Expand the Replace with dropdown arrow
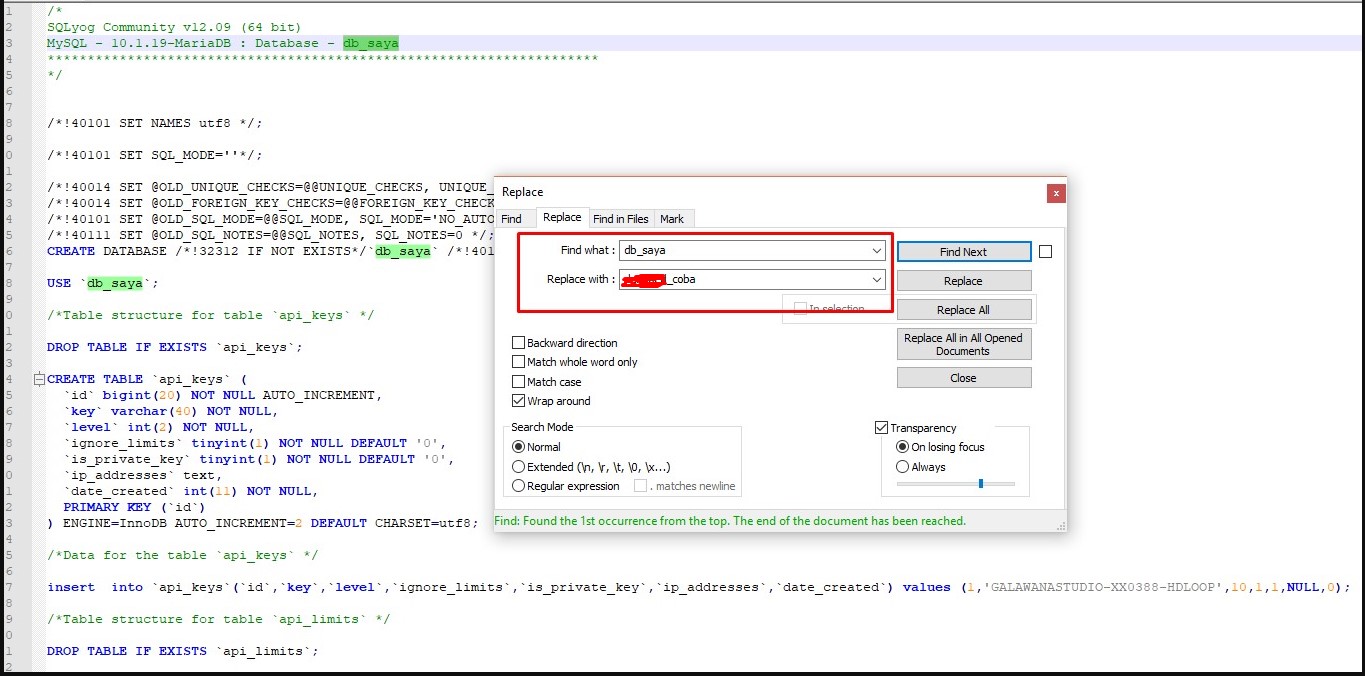 tap(876, 280)
